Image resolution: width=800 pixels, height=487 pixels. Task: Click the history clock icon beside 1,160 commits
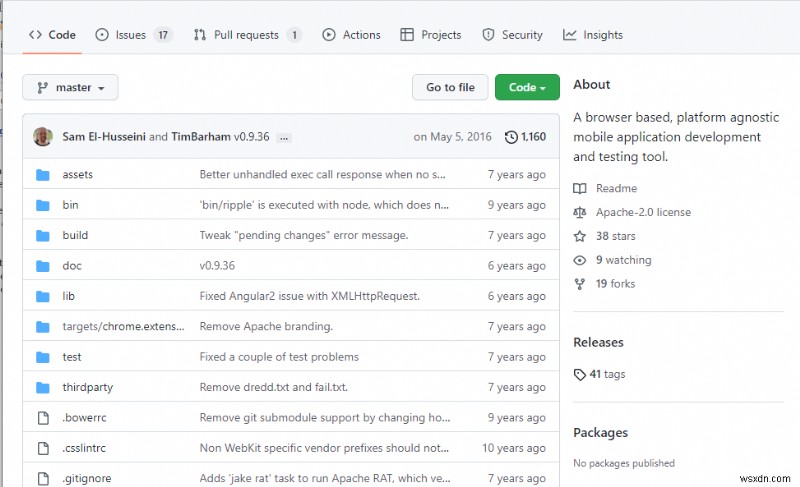(x=511, y=137)
